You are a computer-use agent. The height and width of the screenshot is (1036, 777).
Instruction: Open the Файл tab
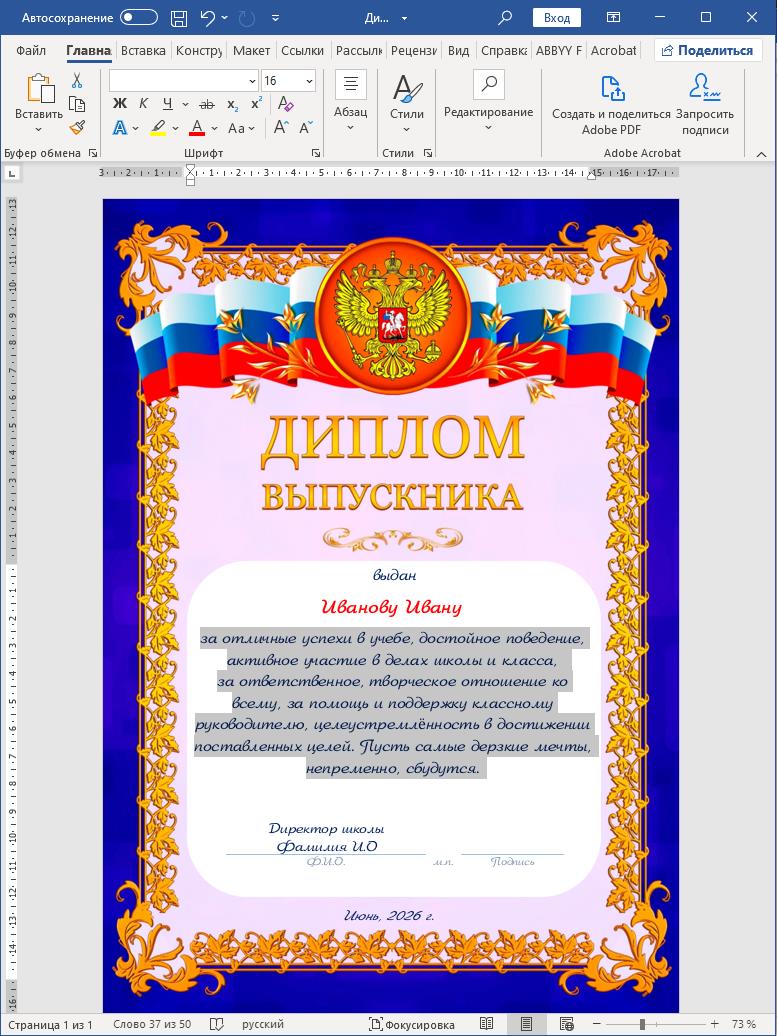(31, 51)
